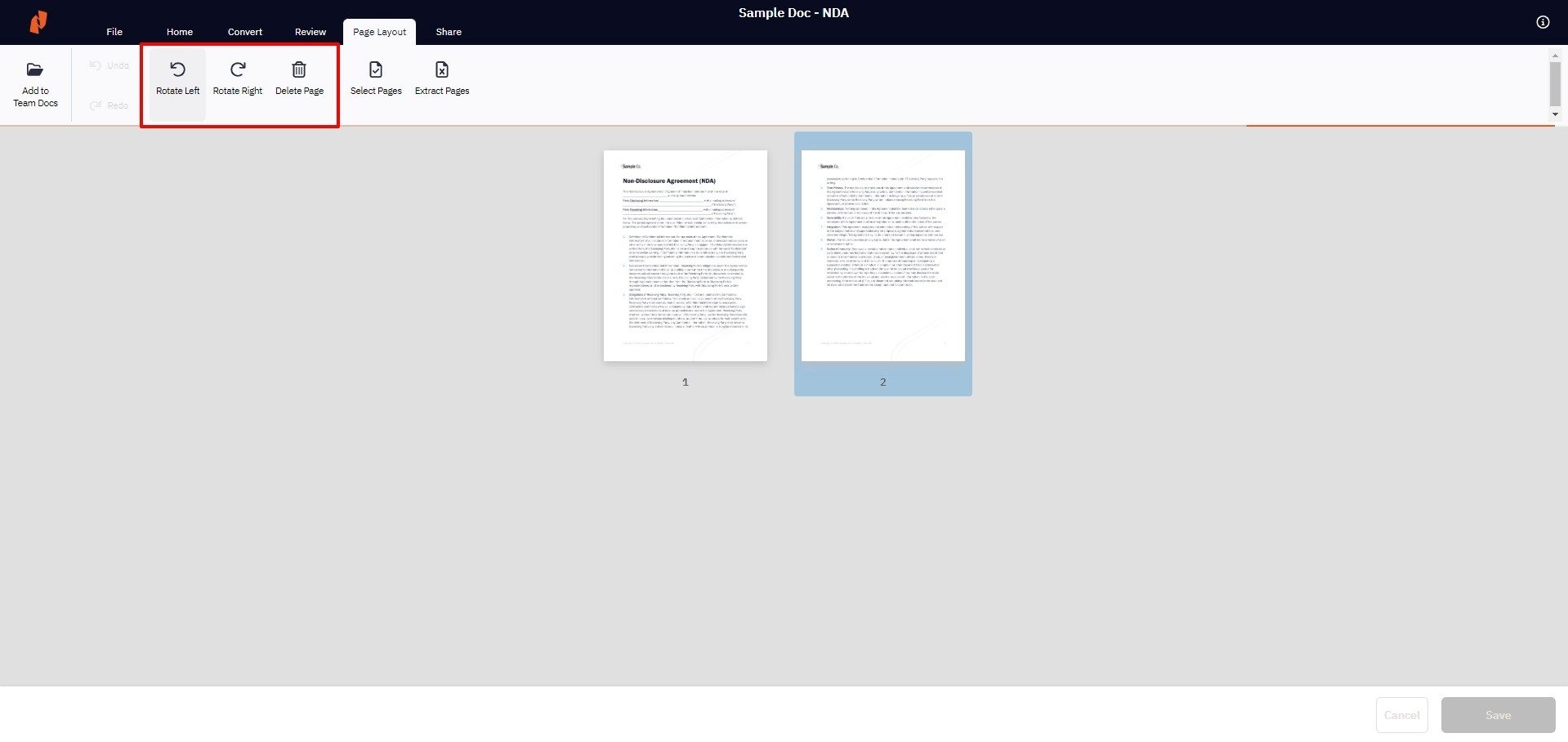Open the Extract Pages tool
This screenshot has width=1568, height=742.
441,78
